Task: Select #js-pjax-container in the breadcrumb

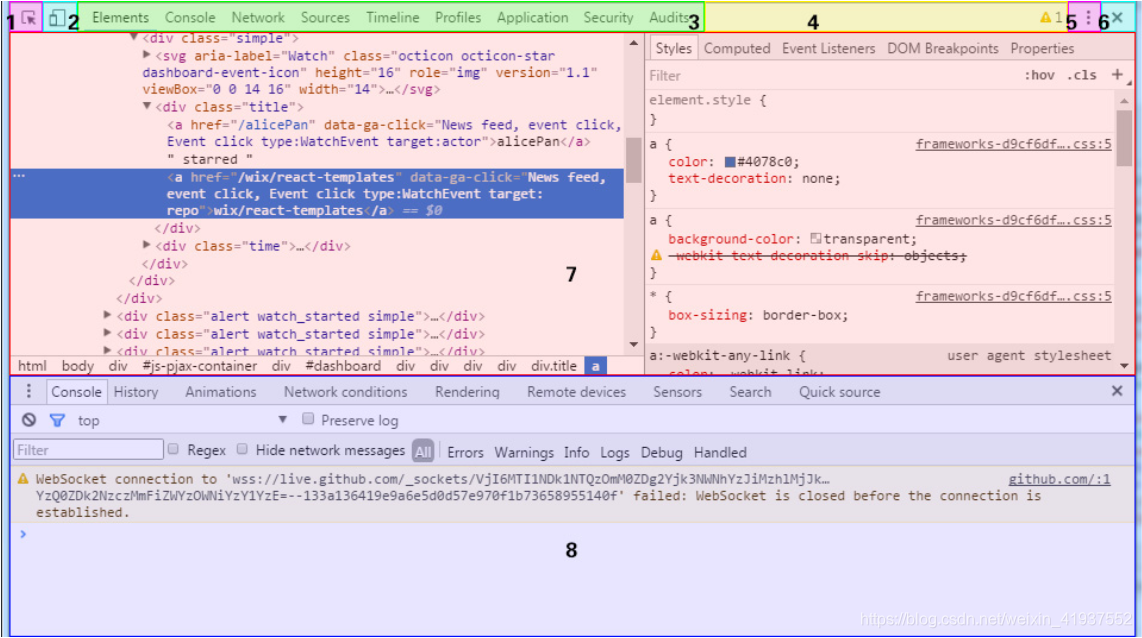Action: click(200, 366)
